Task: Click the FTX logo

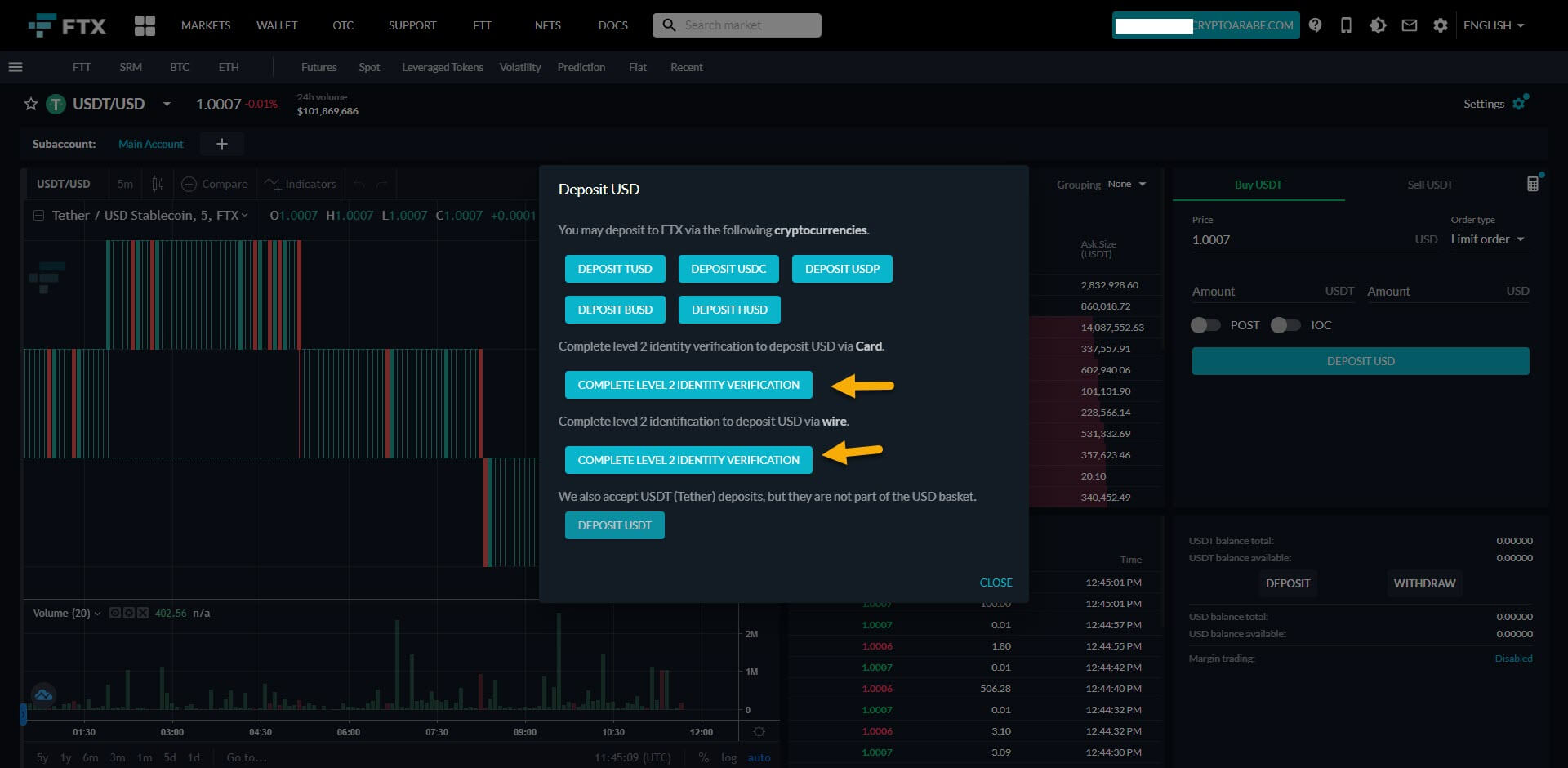Action: 67,25
